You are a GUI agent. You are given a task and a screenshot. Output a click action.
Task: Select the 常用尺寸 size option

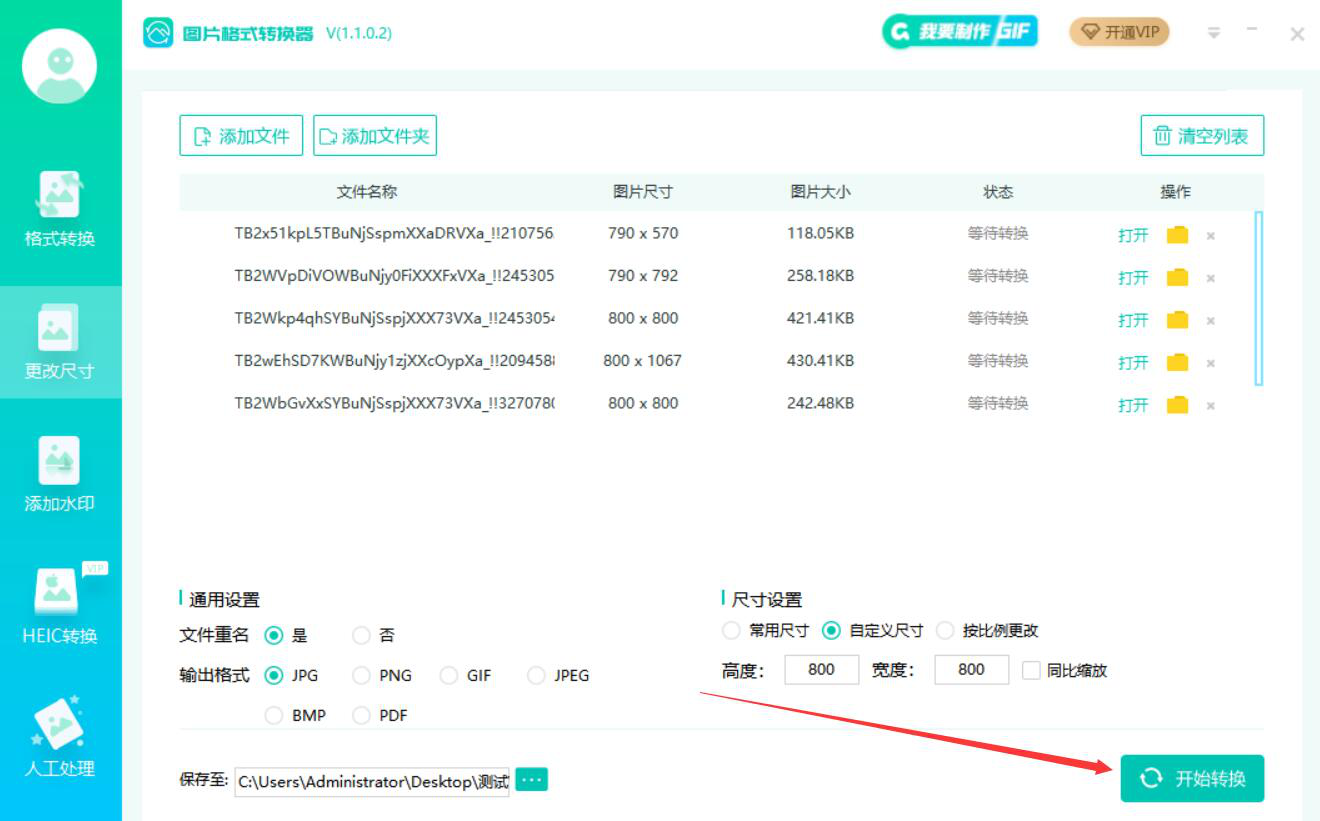(x=732, y=631)
